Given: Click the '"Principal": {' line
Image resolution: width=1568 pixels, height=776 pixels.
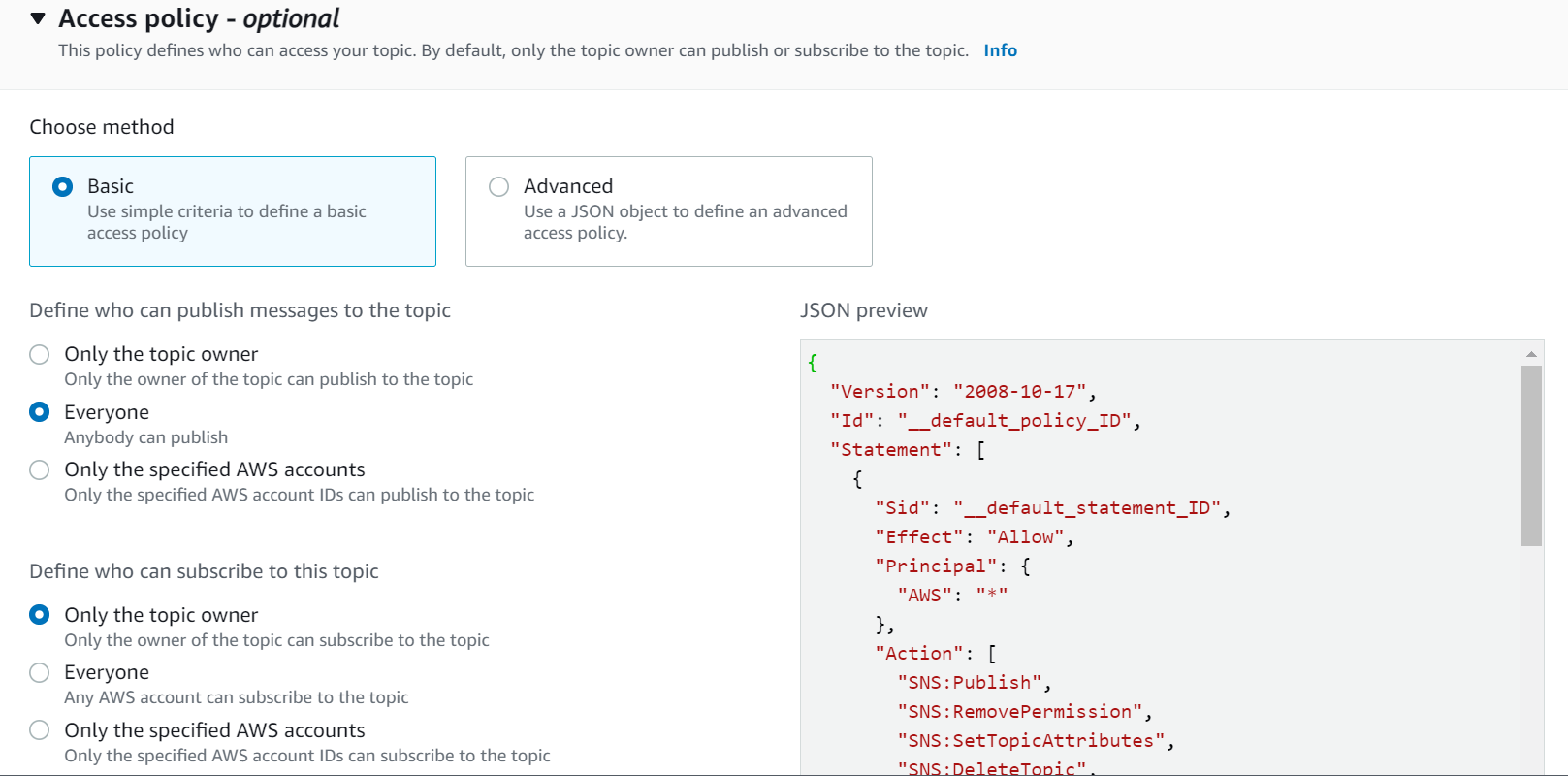Looking at the screenshot, I should pos(952,566).
